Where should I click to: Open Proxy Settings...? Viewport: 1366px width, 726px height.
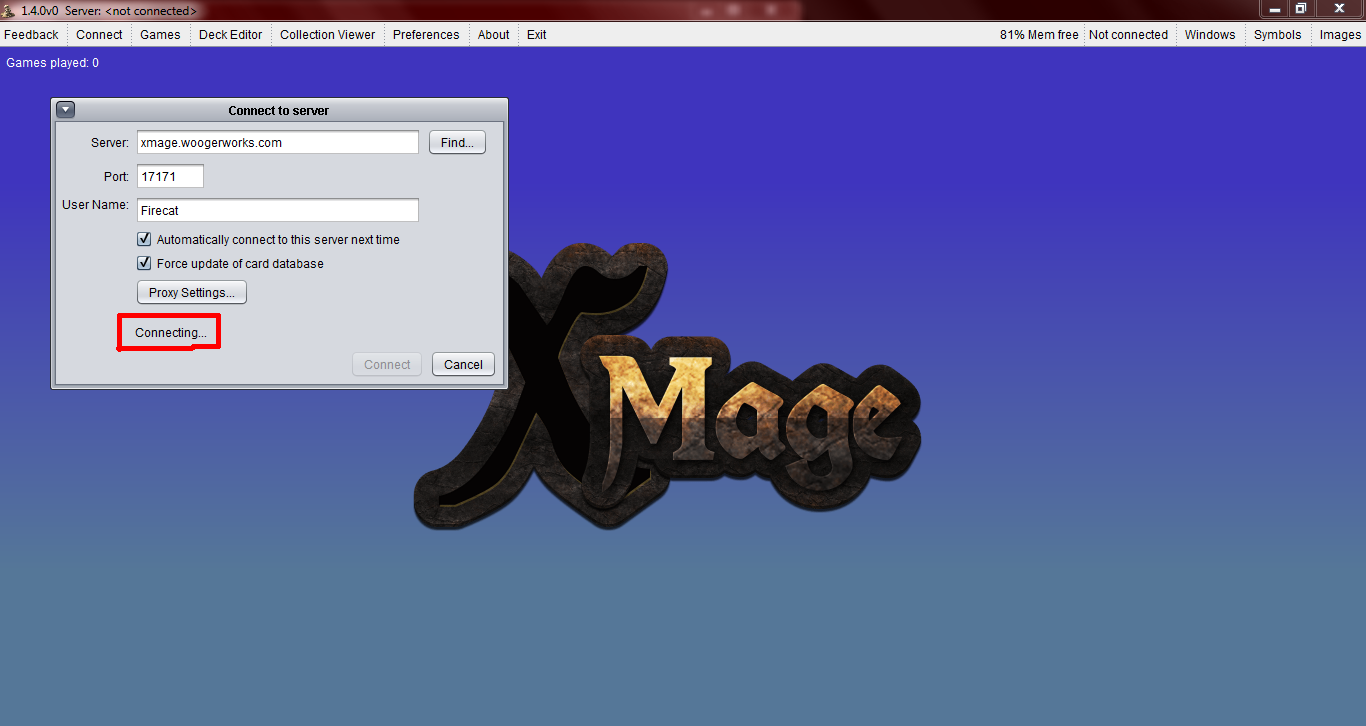192,293
